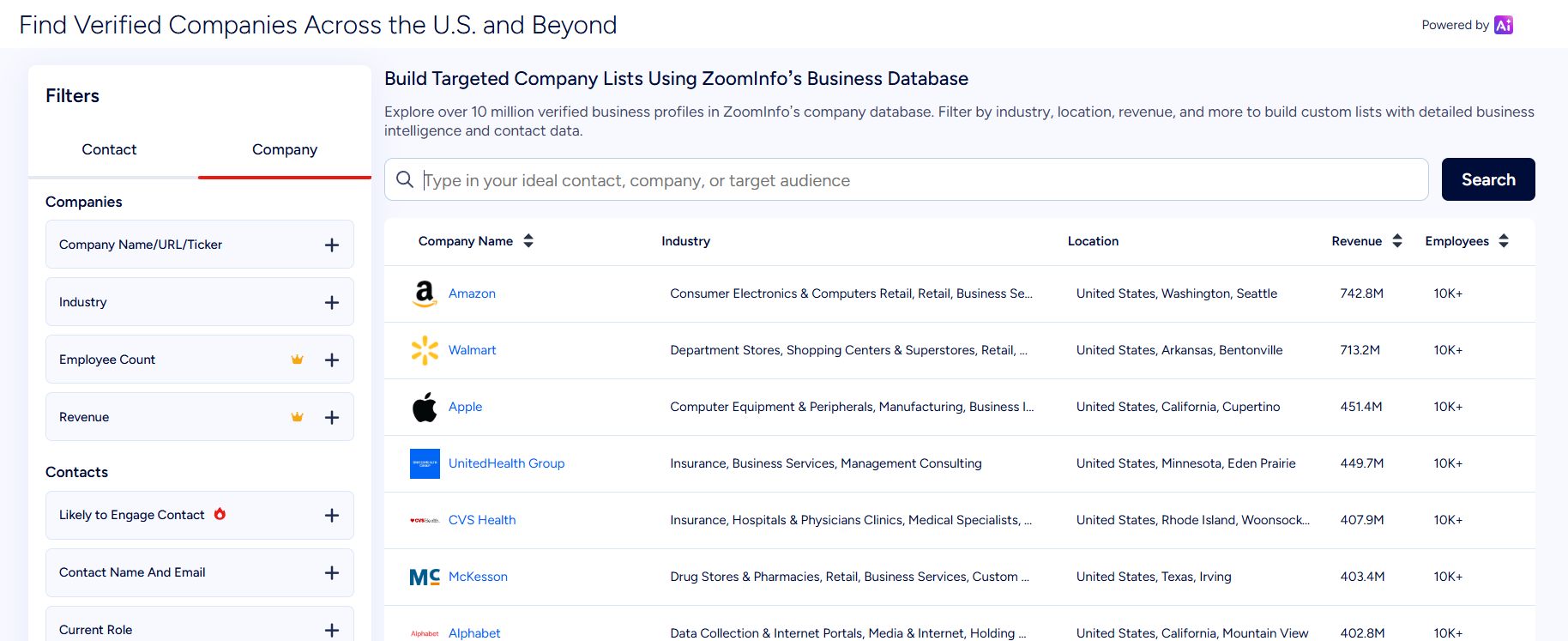Click Apple's Computer Equipment industry text

click(x=852, y=407)
